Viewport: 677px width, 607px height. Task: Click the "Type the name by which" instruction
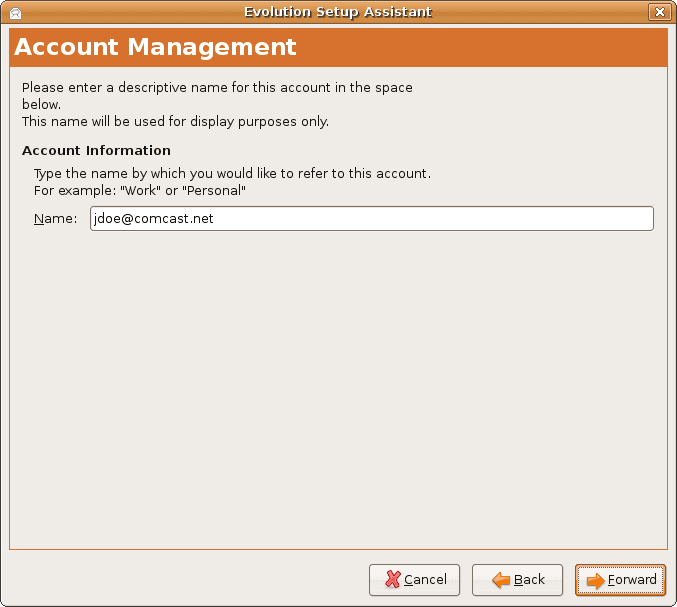coord(232,173)
